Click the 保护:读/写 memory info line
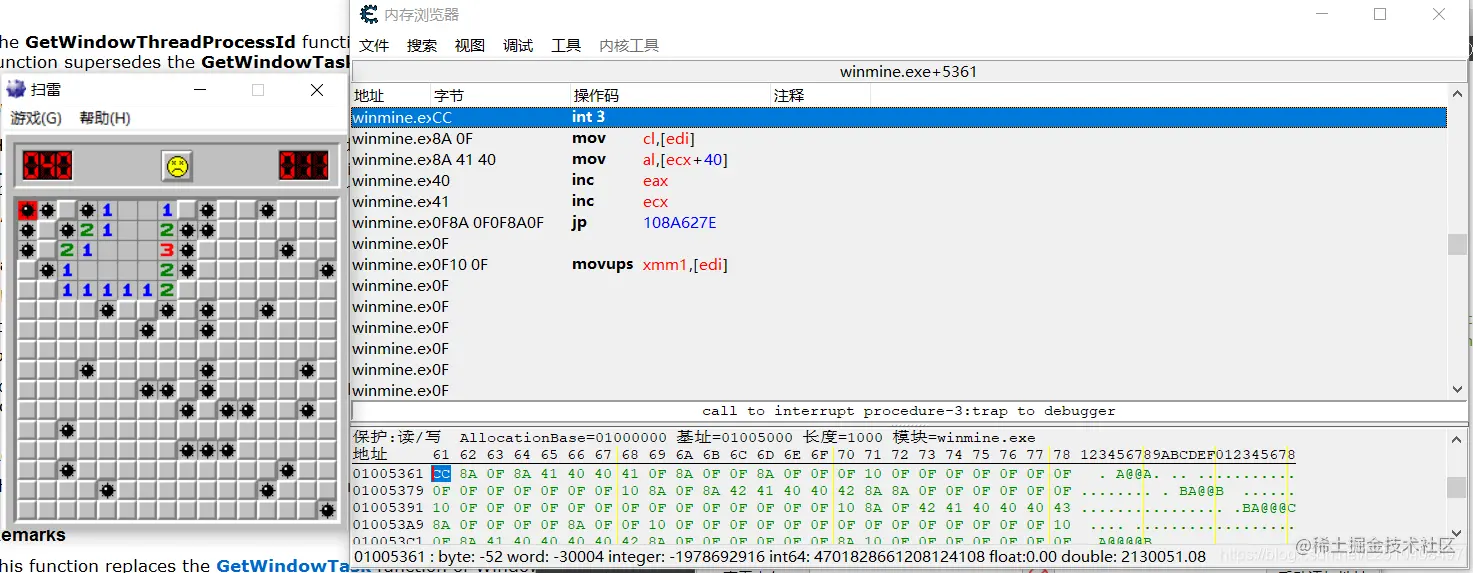Screen dimensions: 1473x573 point(694,438)
